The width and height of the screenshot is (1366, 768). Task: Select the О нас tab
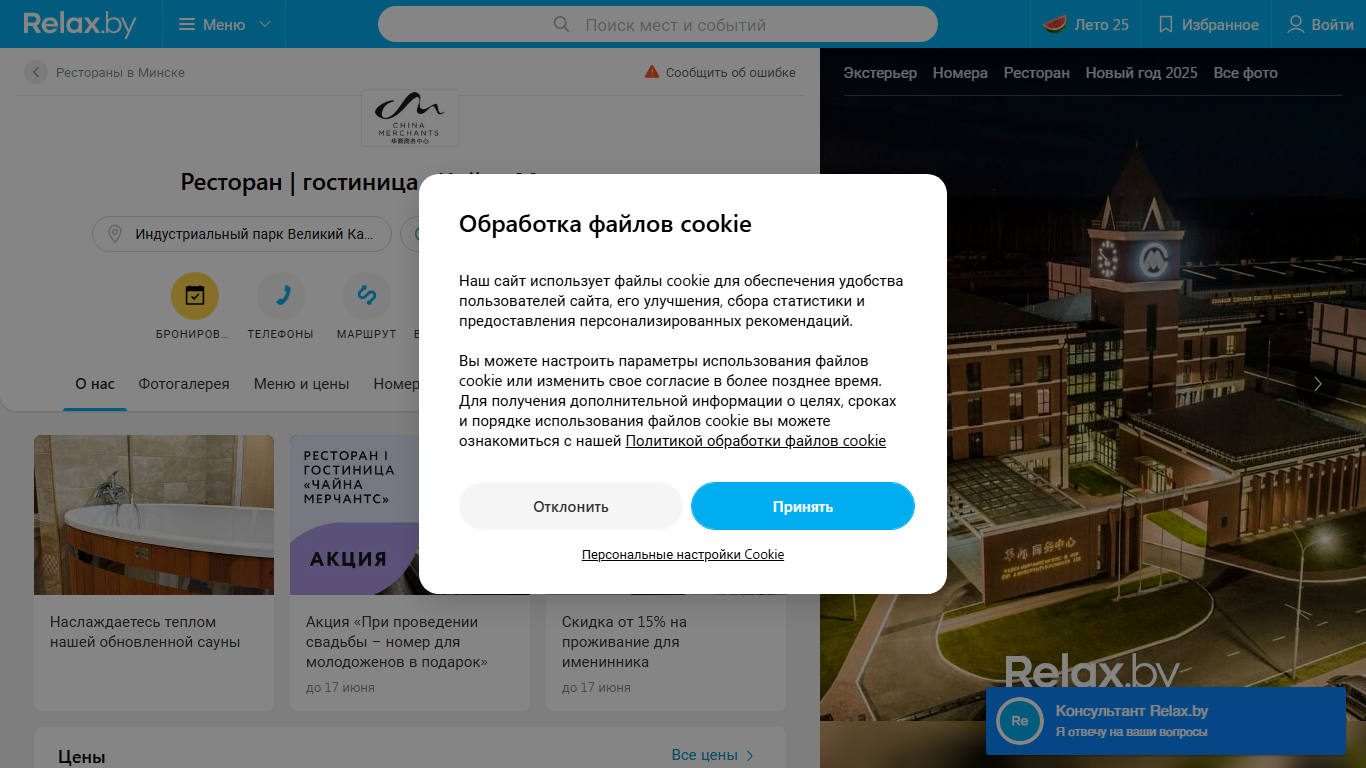[x=95, y=384]
